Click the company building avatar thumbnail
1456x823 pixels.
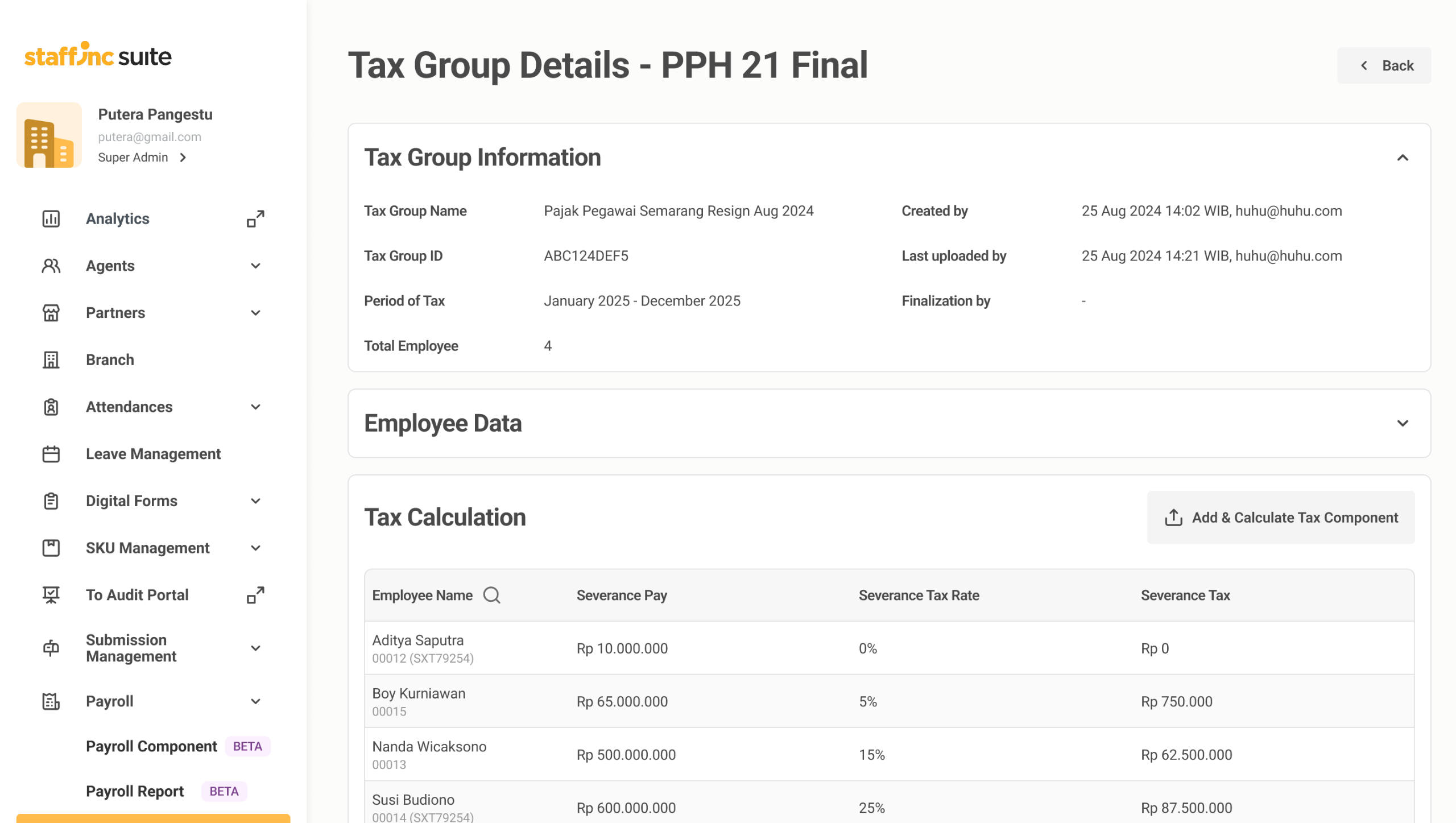coord(49,135)
